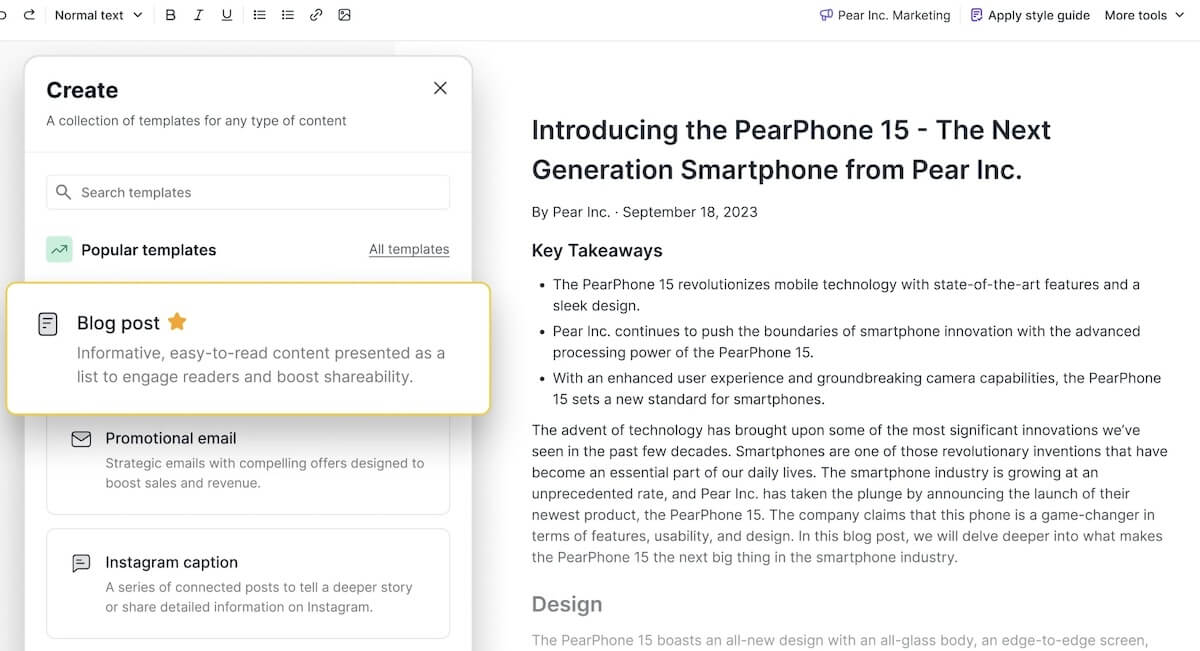The height and width of the screenshot is (651, 1200).
Task: Click the PearPhone 15 document title
Action: pos(791,150)
